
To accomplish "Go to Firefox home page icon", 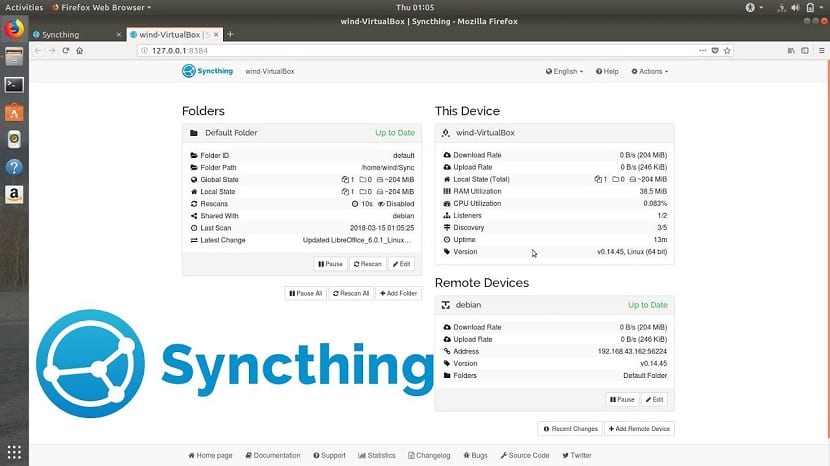I will coord(79,51).
